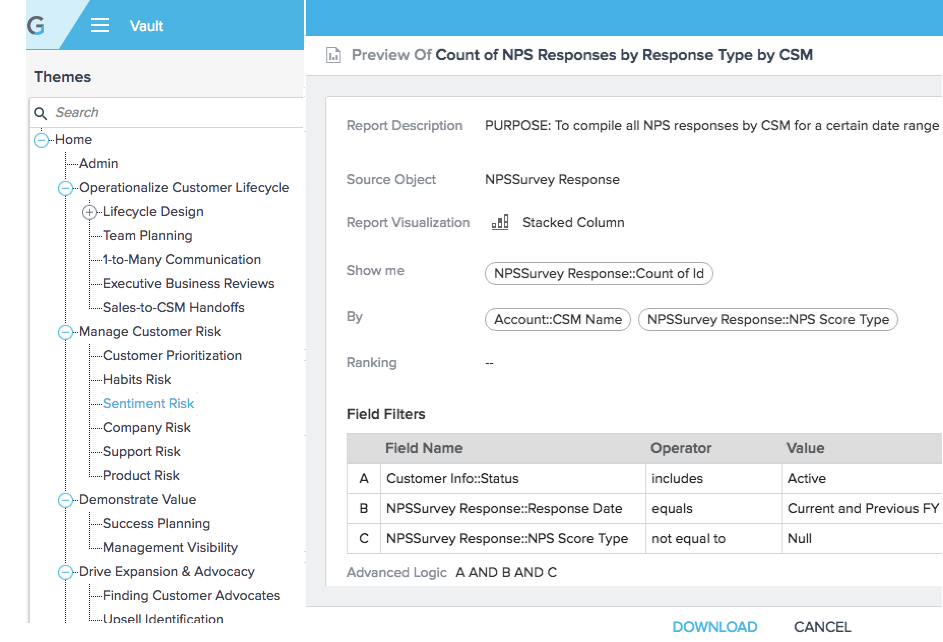Cancel the report preview
The height and width of the screenshot is (642, 943).
tap(822, 627)
